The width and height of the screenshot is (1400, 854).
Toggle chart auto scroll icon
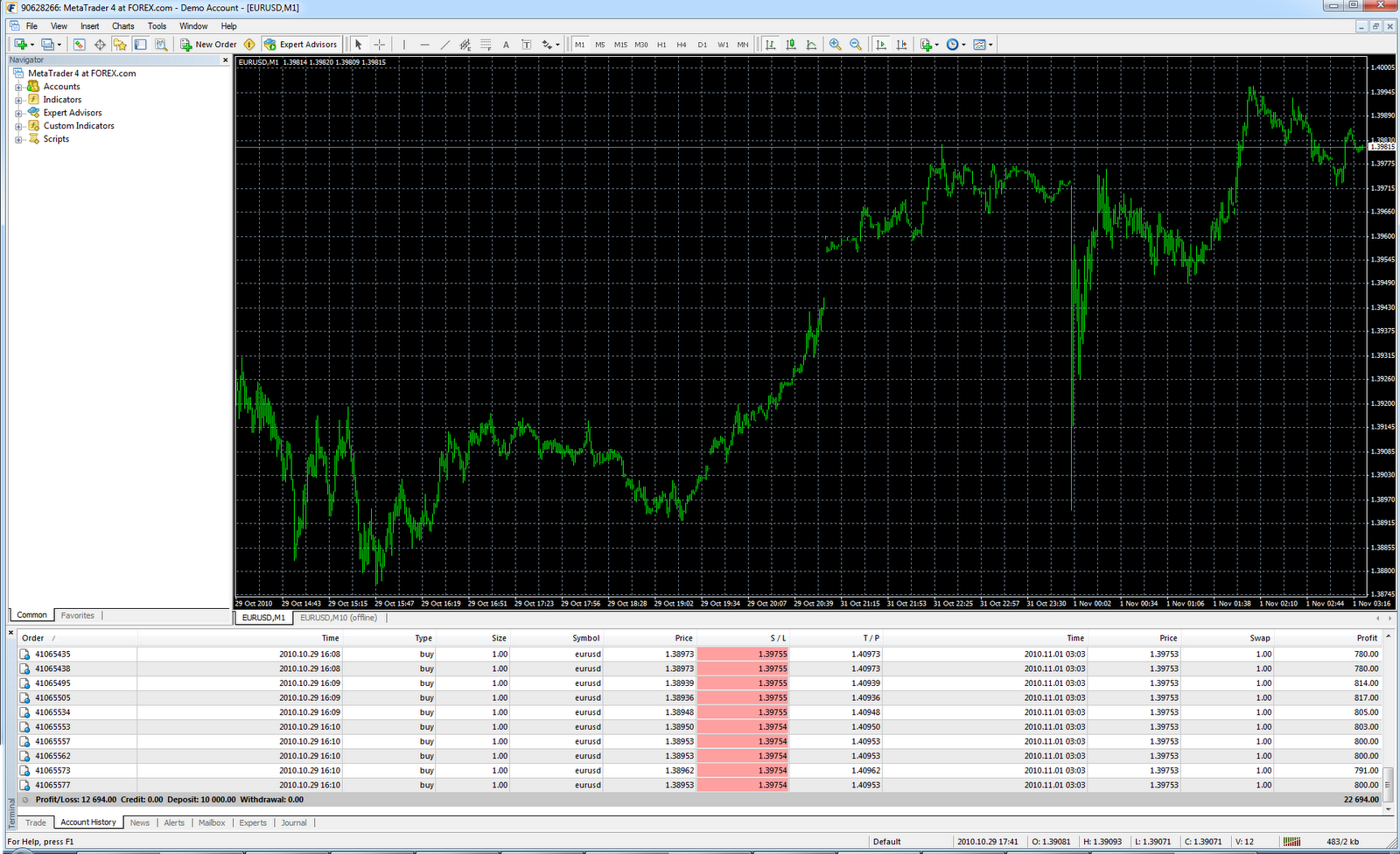pos(880,45)
